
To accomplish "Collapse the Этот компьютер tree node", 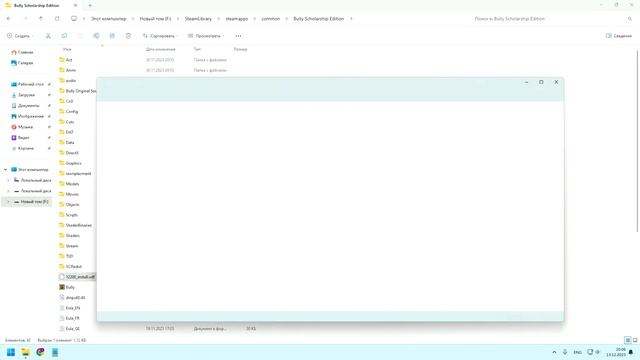I will click(x=6, y=169).
